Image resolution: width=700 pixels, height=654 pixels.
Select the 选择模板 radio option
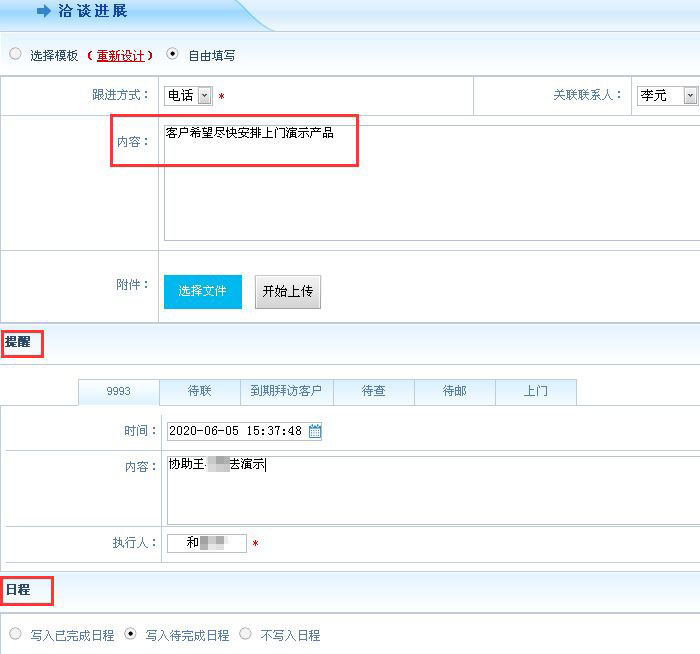click(x=15, y=55)
